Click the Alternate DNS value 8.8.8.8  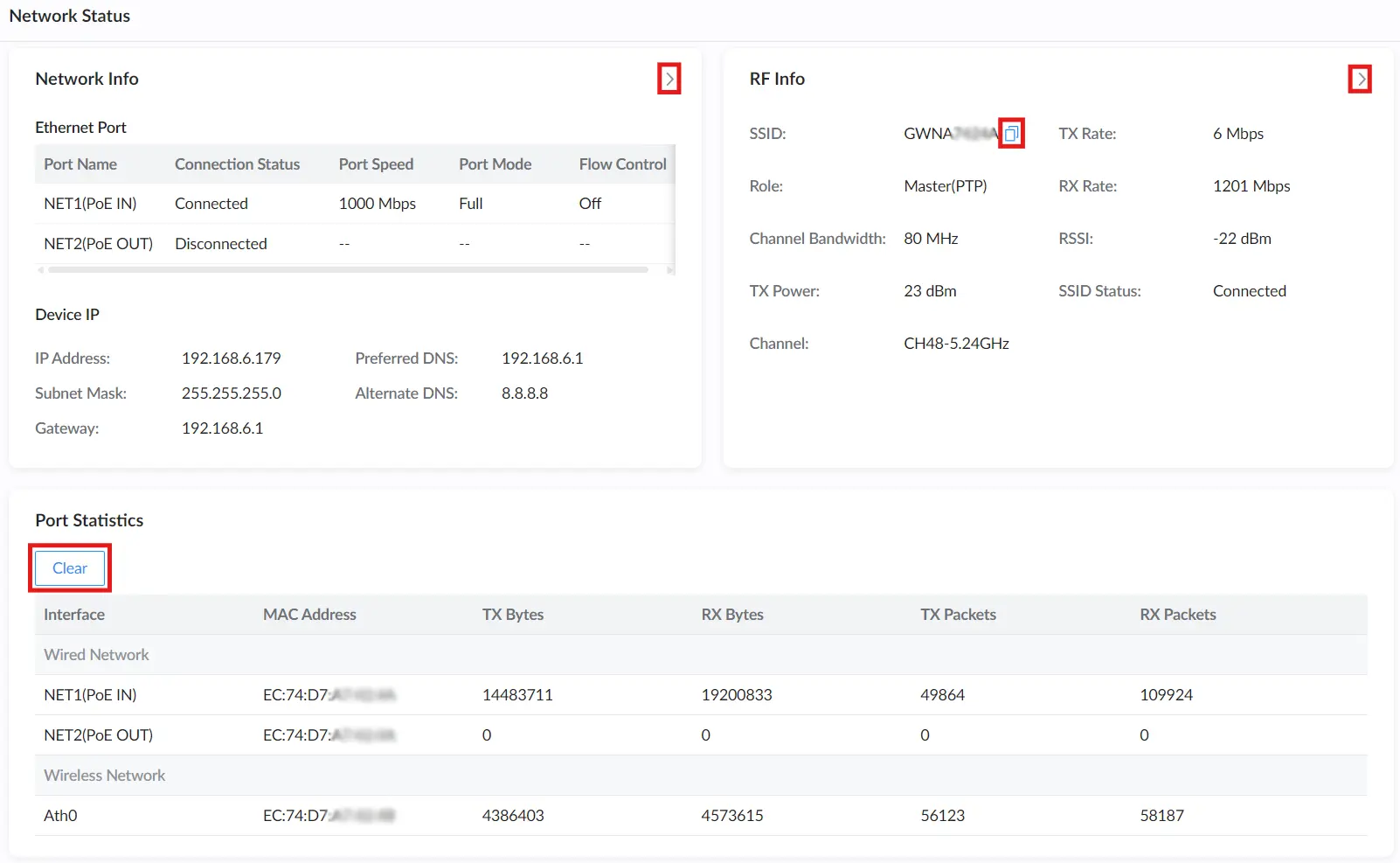pyautogui.click(x=524, y=393)
